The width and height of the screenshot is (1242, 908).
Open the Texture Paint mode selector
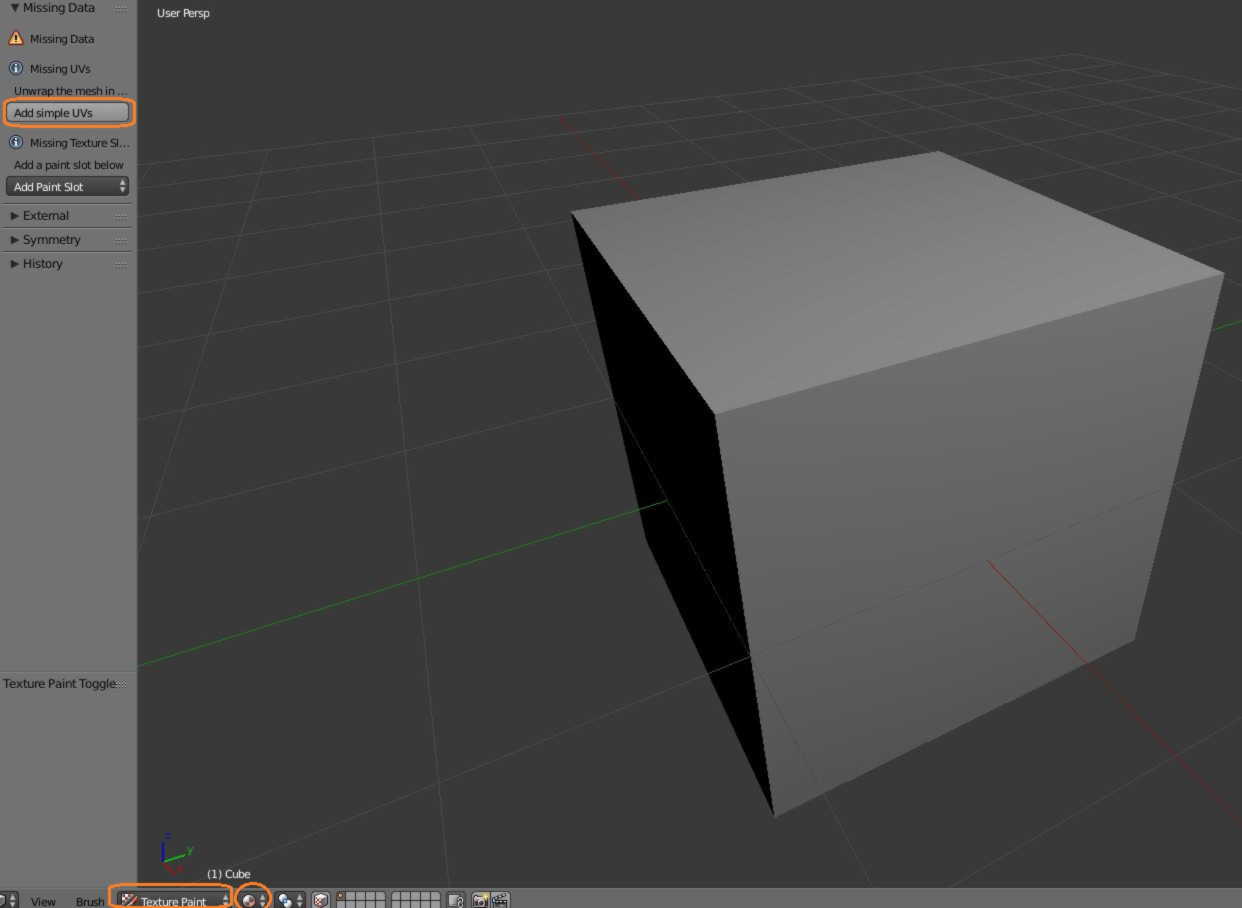[172, 900]
